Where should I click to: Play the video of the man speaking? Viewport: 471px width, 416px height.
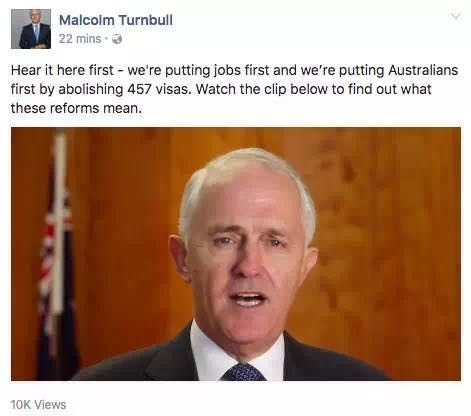236,254
